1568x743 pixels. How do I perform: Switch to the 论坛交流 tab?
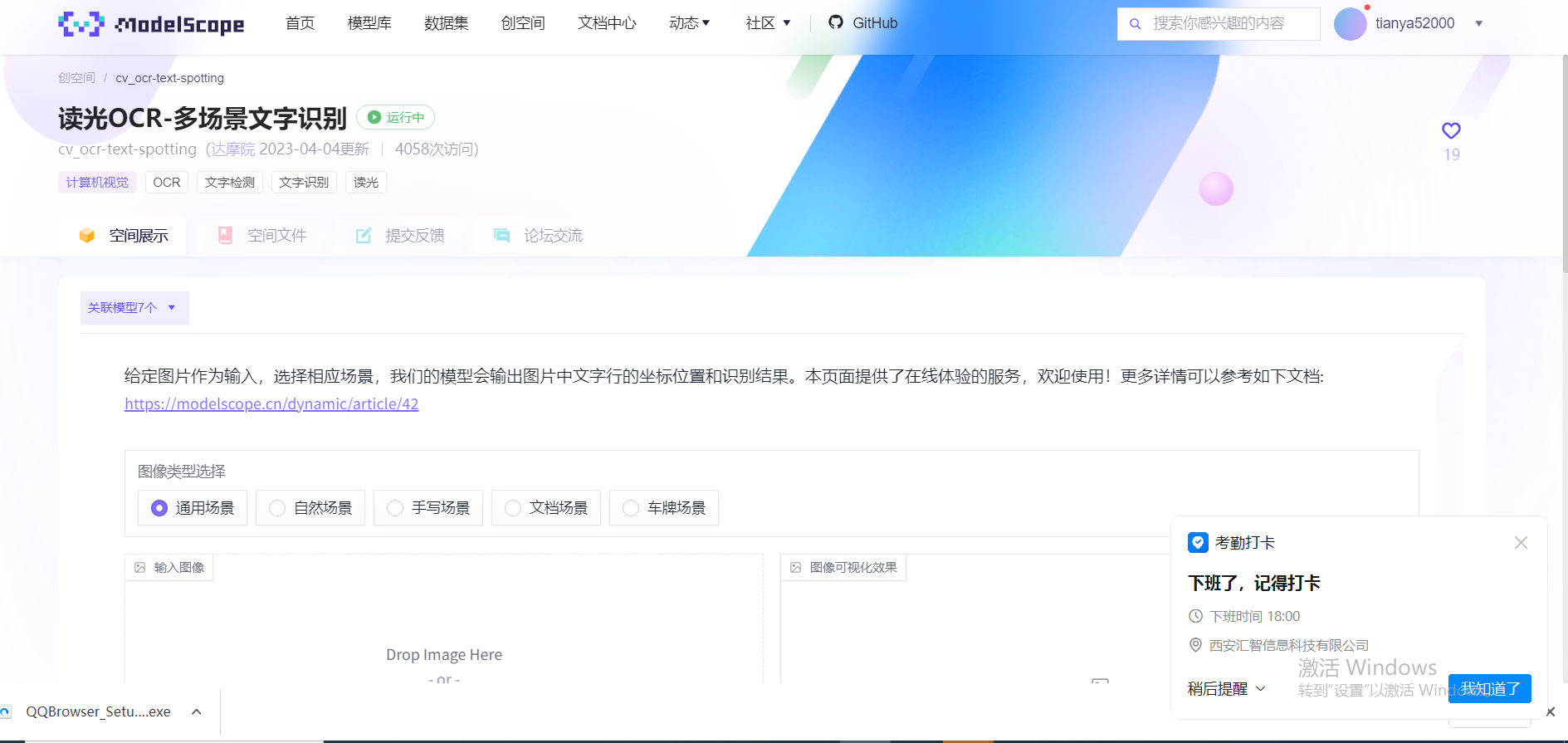pyautogui.click(x=538, y=236)
